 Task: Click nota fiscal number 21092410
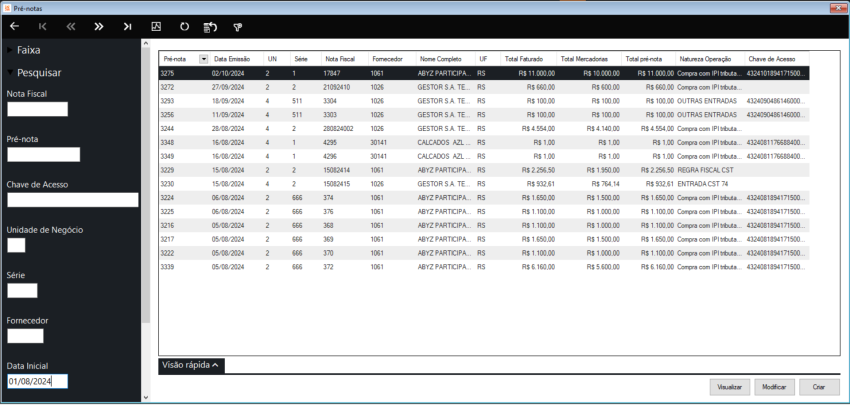click(x=336, y=87)
